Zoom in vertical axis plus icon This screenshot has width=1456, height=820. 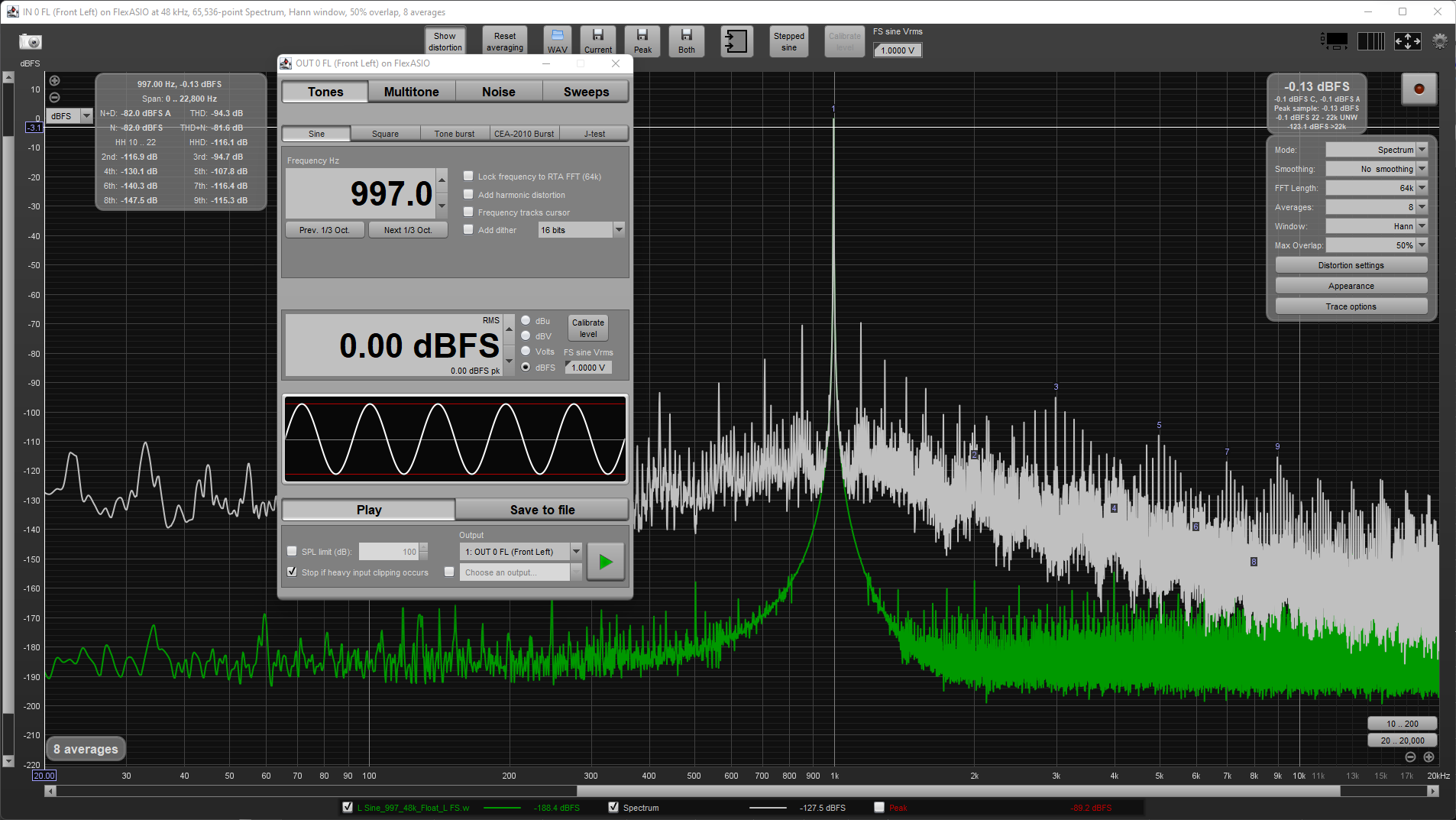54,81
